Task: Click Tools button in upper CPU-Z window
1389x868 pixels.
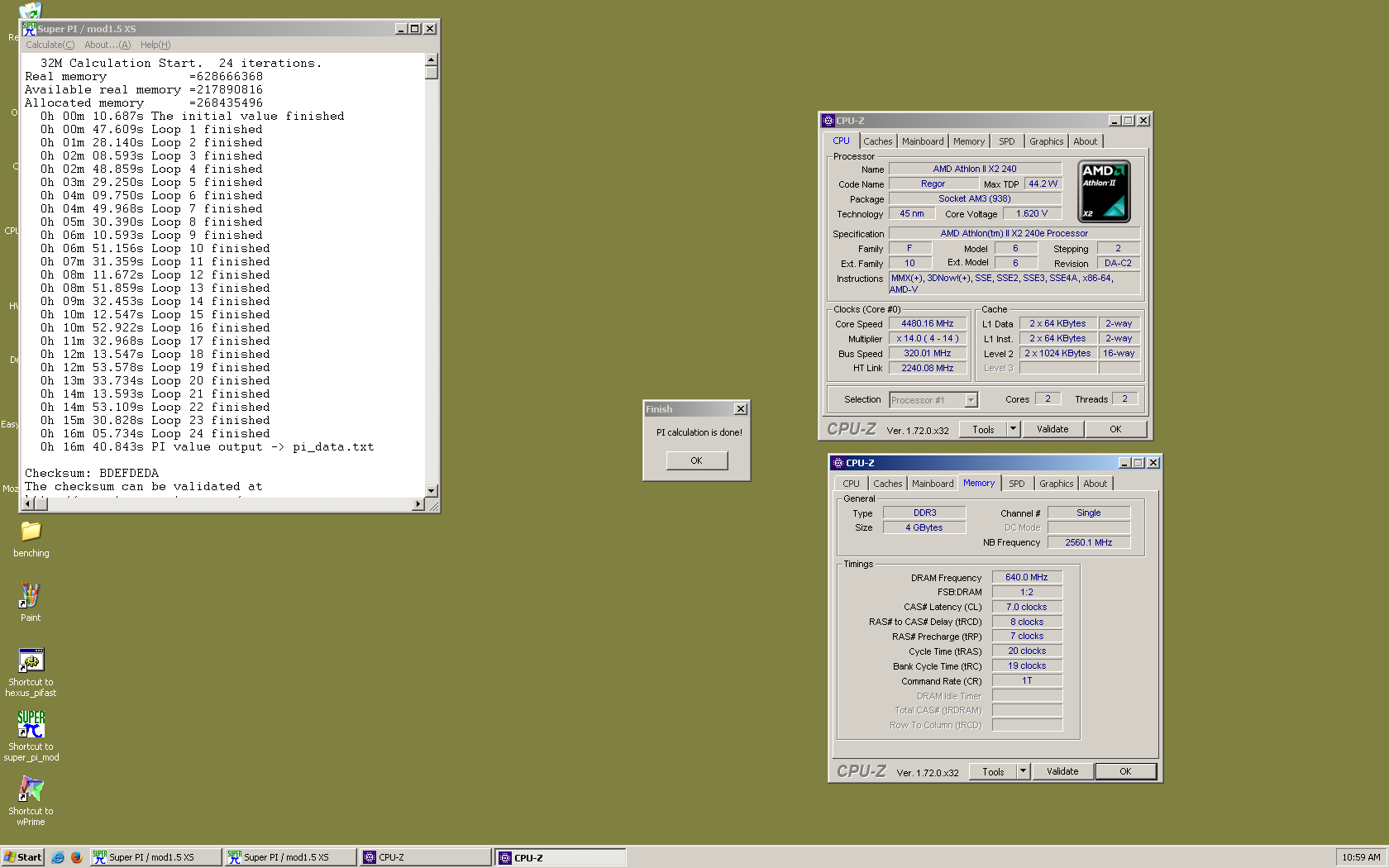Action: [983, 429]
